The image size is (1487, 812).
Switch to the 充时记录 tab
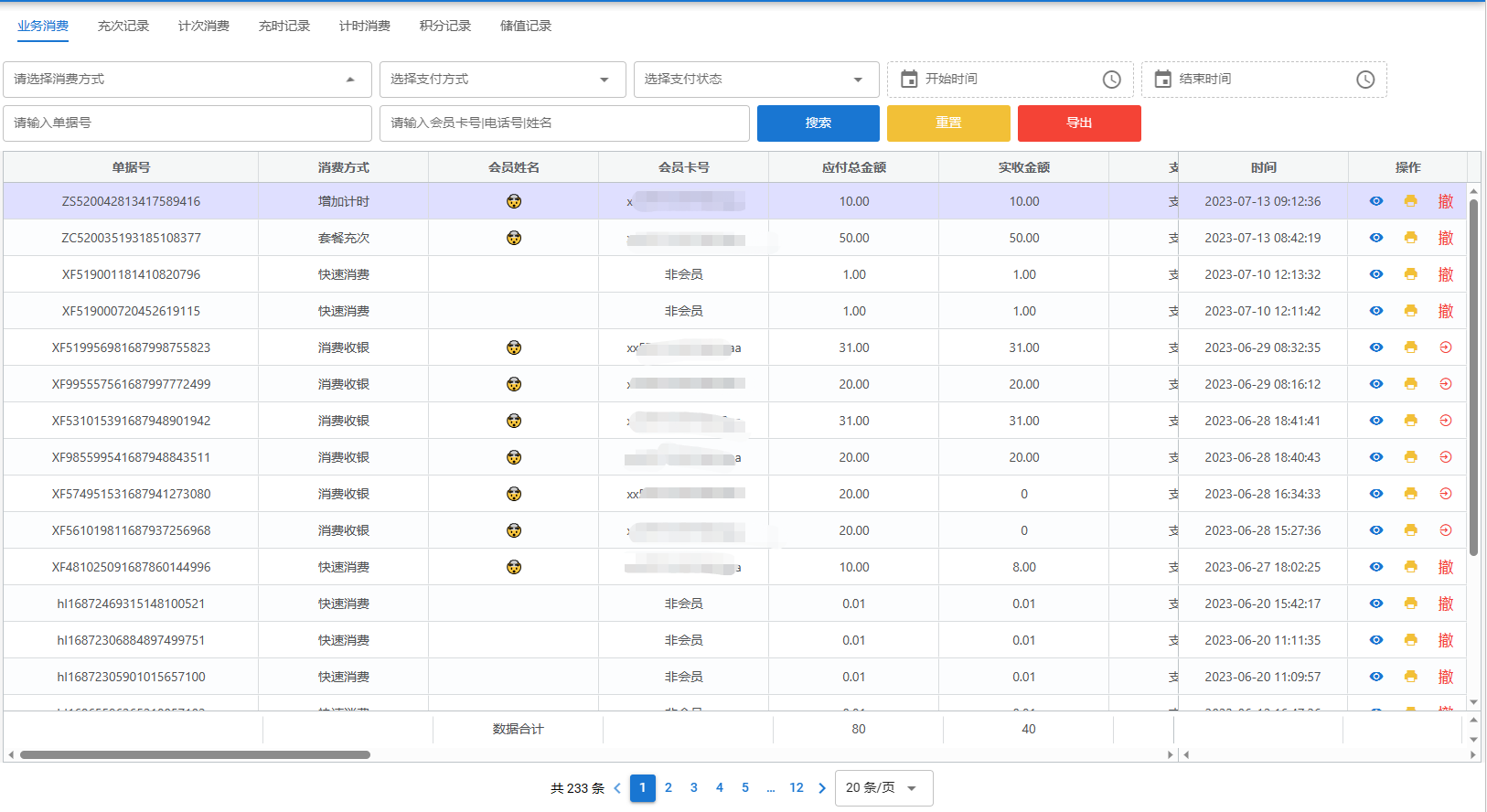tap(284, 26)
